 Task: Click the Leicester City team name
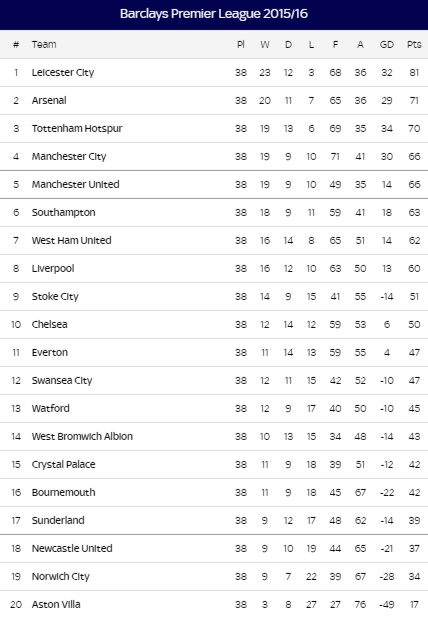pyautogui.click(x=63, y=73)
